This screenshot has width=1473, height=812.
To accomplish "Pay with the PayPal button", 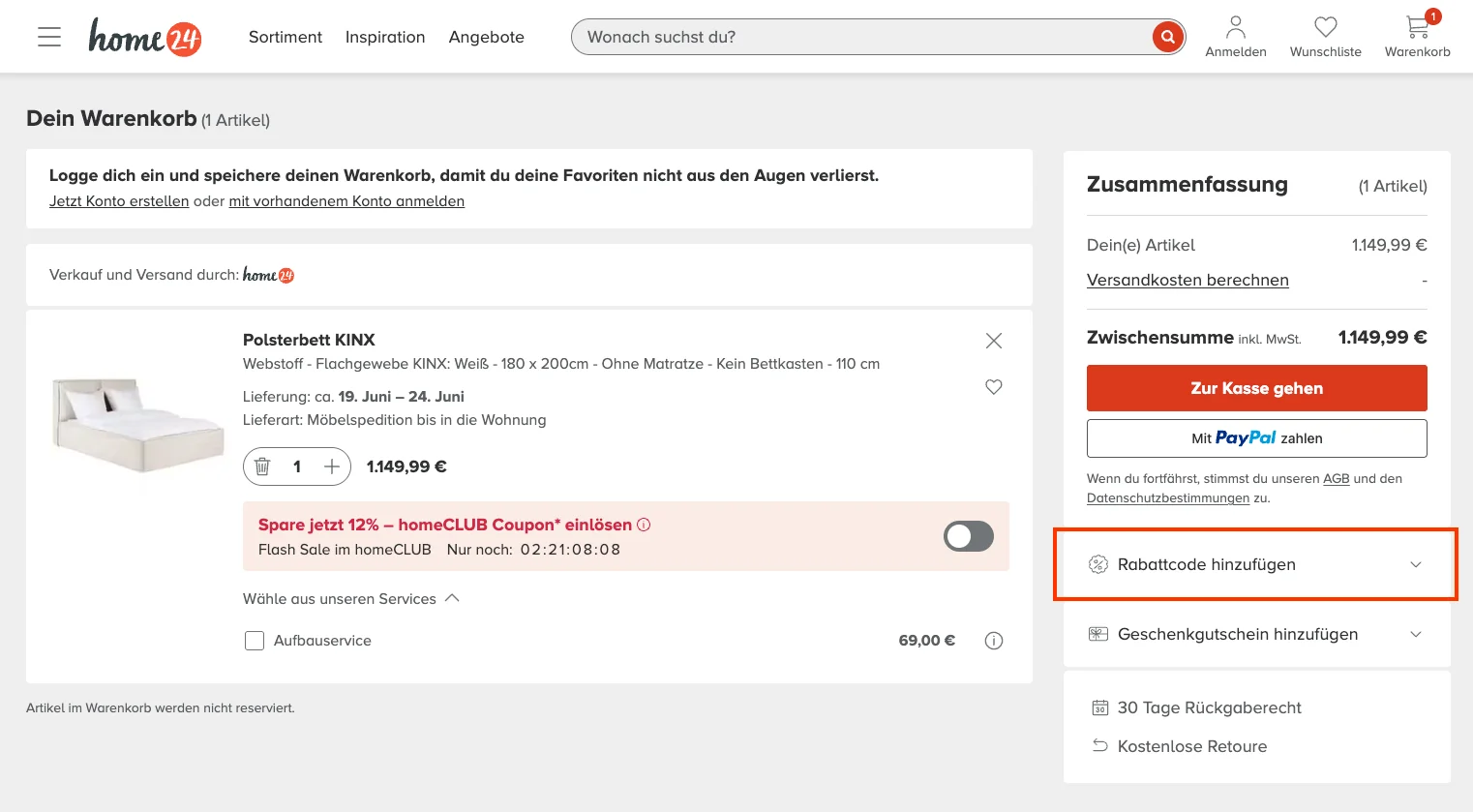I will coord(1257,438).
